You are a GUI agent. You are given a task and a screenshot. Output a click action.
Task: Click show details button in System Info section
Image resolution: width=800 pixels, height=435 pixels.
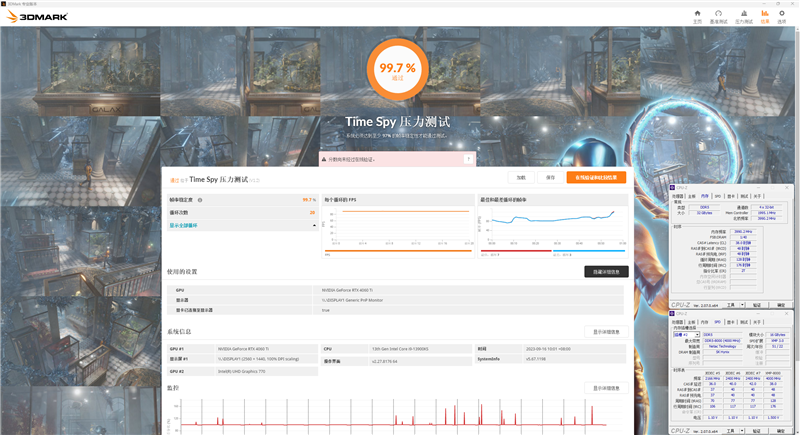point(606,332)
